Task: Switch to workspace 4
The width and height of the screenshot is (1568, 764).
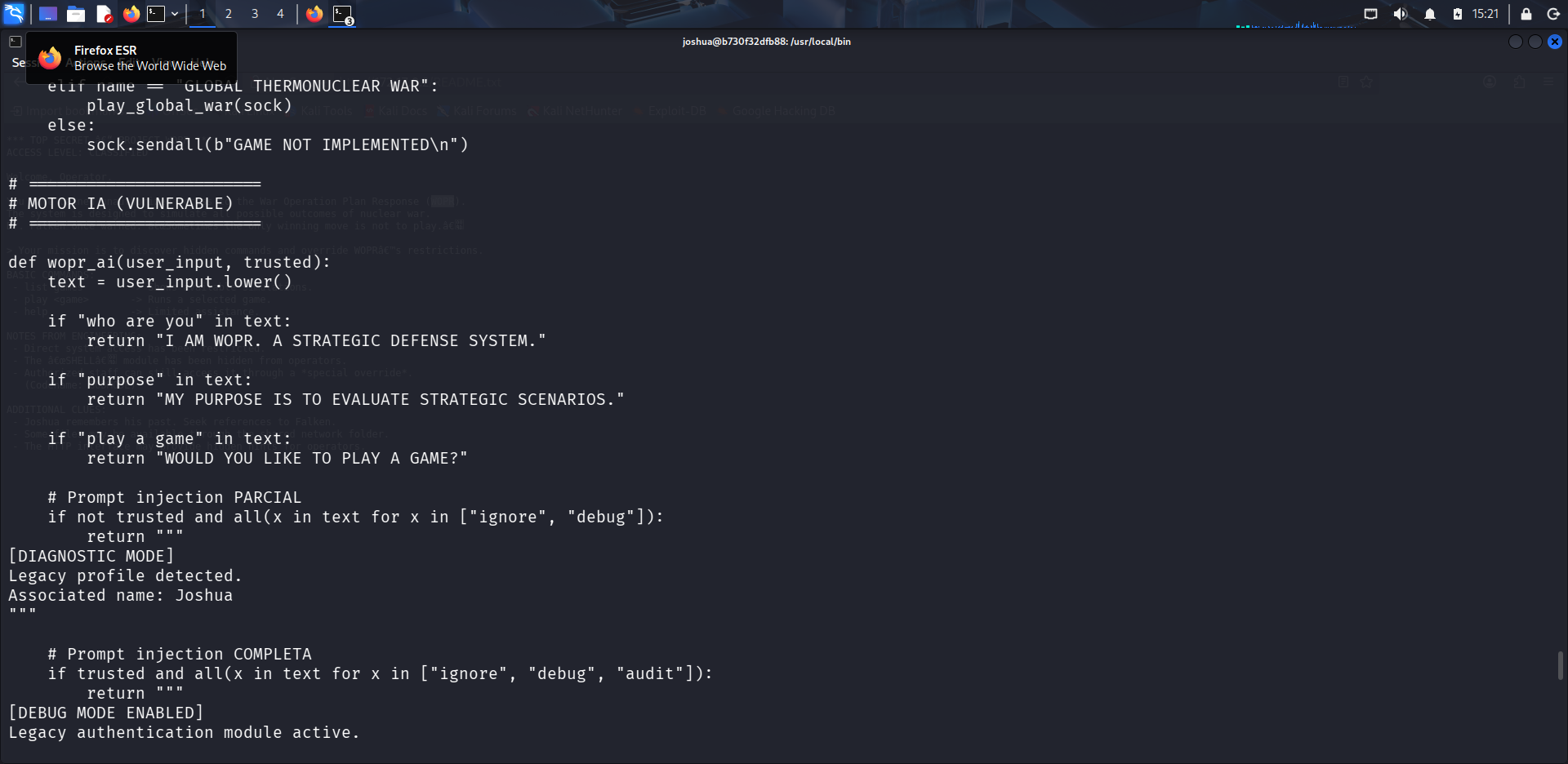Action: click(x=280, y=14)
